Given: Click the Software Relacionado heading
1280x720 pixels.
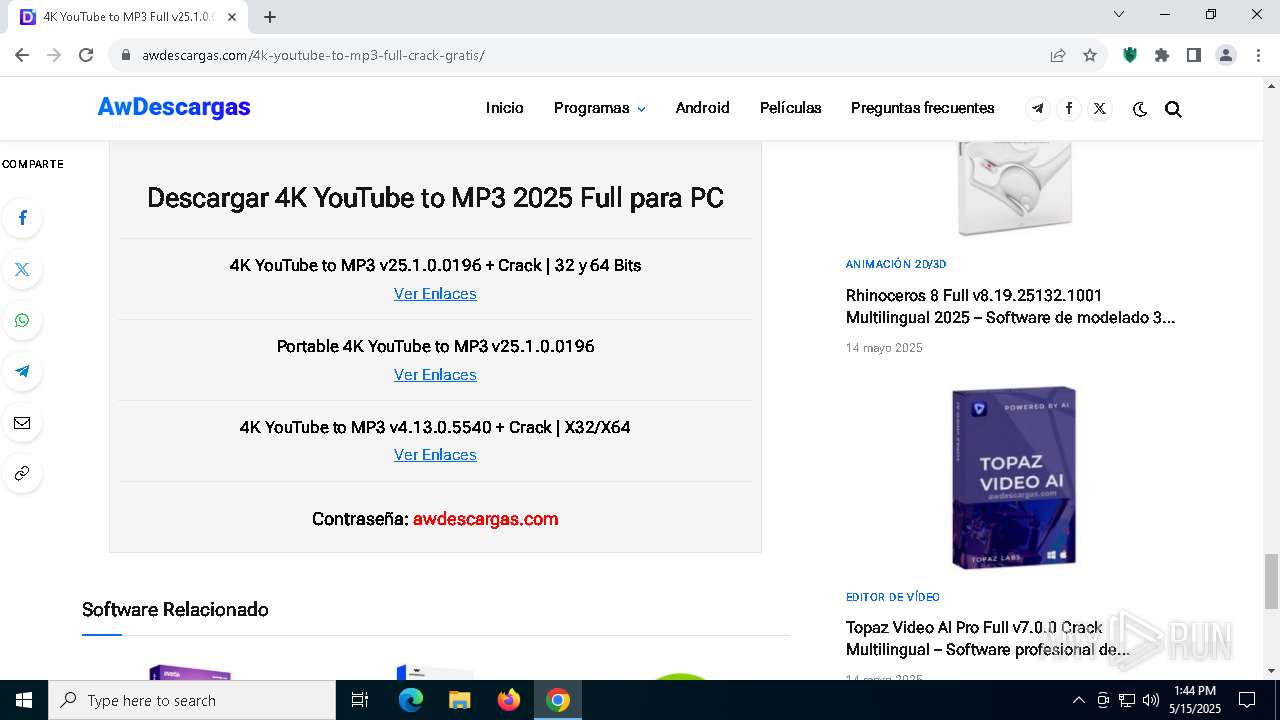Looking at the screenshot, I should 175,609.
